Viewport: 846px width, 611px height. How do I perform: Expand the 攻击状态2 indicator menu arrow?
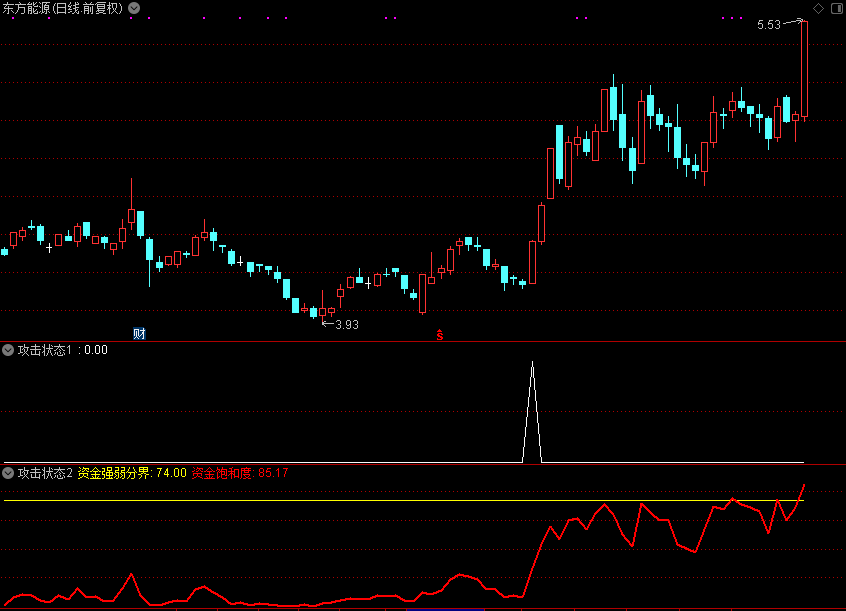coord(8,473)
